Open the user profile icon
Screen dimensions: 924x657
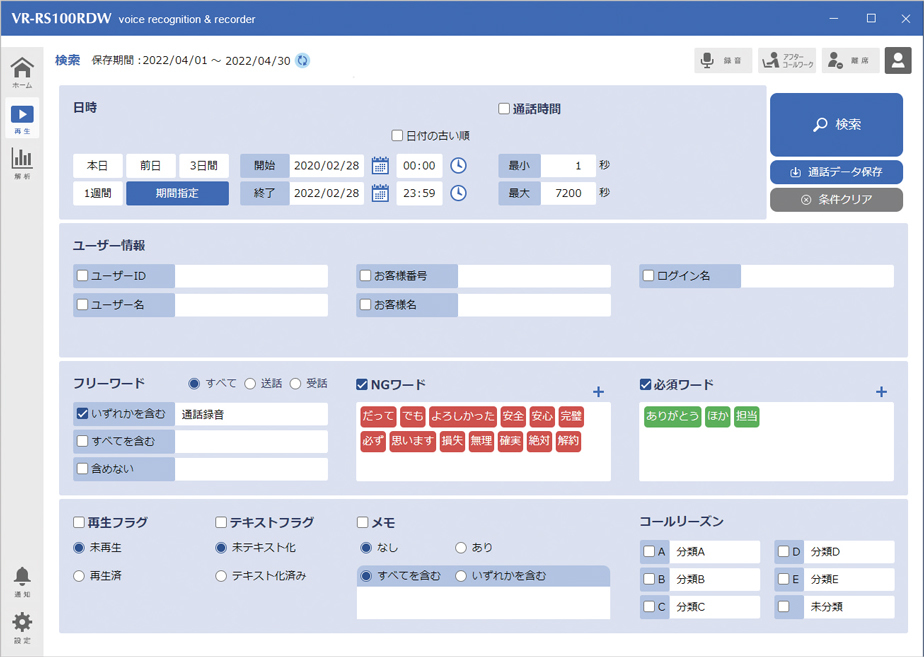898,61
